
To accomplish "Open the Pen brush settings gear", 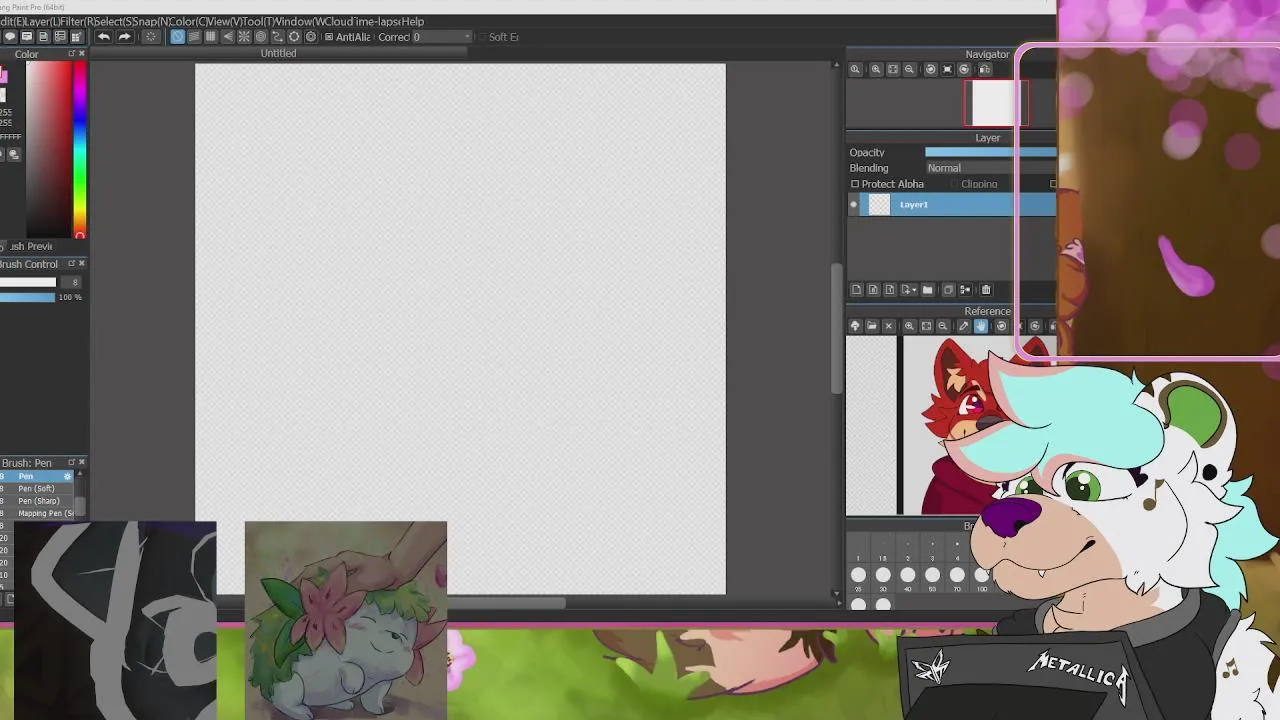I will (68, 476).
